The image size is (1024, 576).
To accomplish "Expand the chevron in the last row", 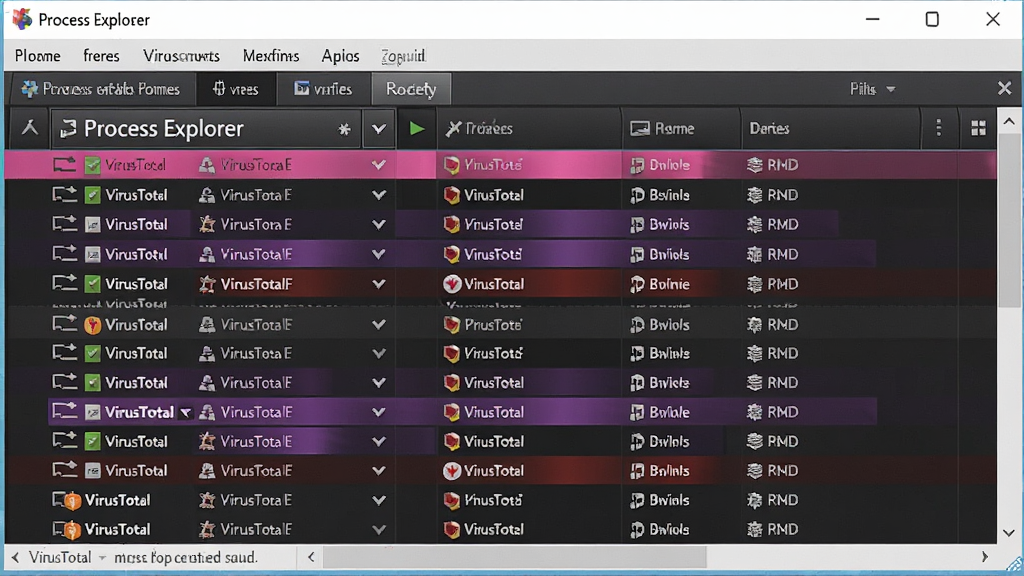I will (378, 530).
